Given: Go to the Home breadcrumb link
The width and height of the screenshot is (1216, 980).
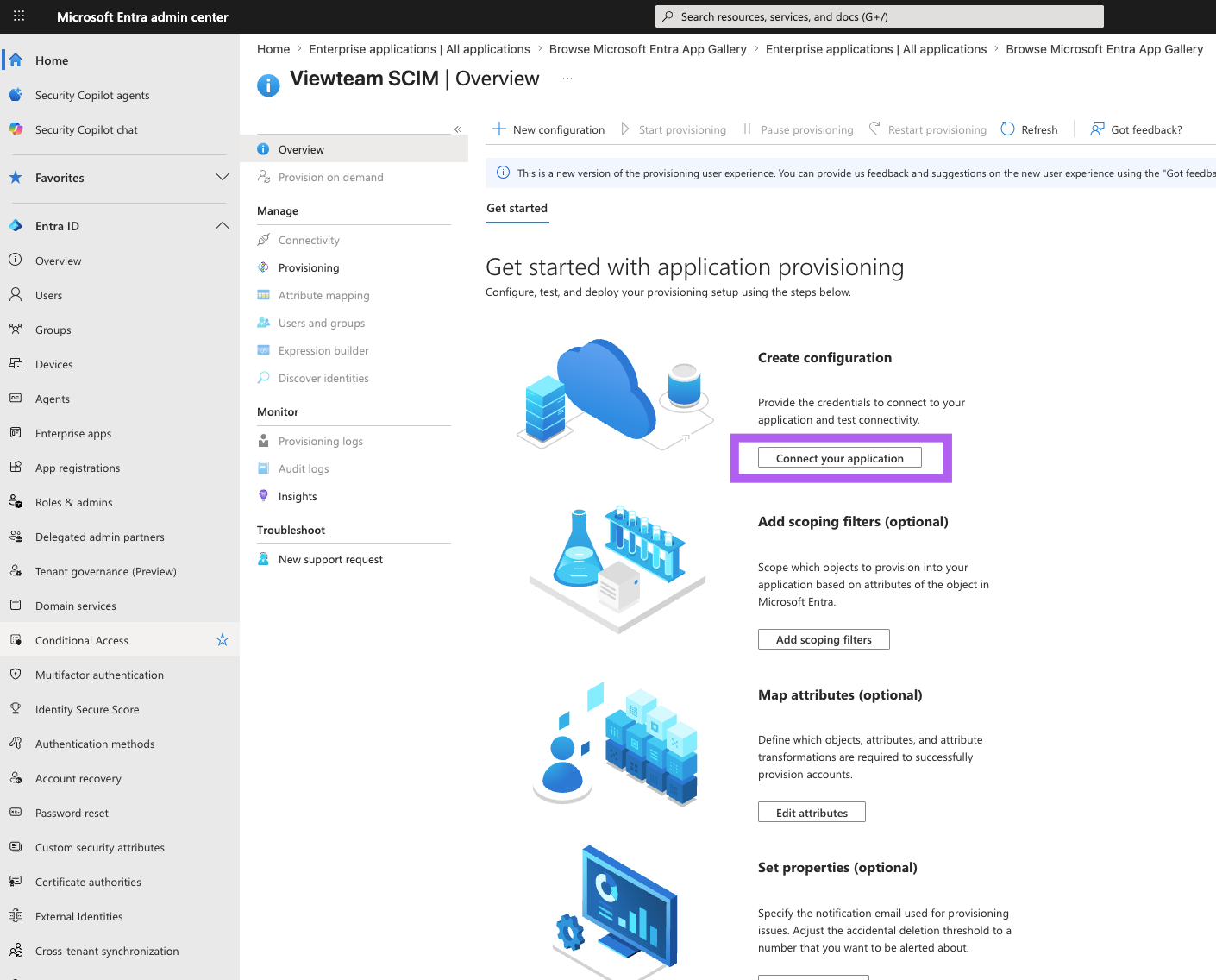Looking at the screenshot, I should pos(273,49).
